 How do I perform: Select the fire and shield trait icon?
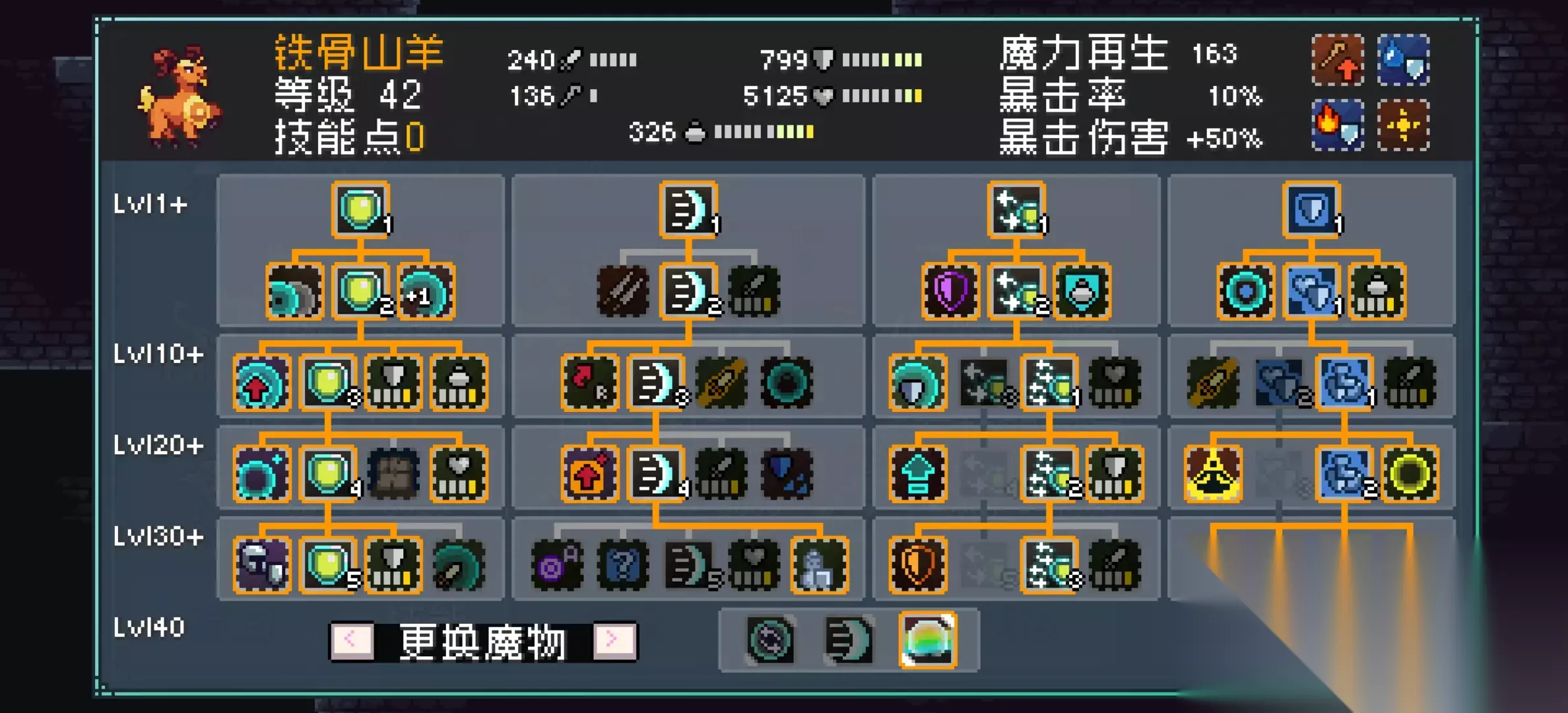[x=1338, y=125]
